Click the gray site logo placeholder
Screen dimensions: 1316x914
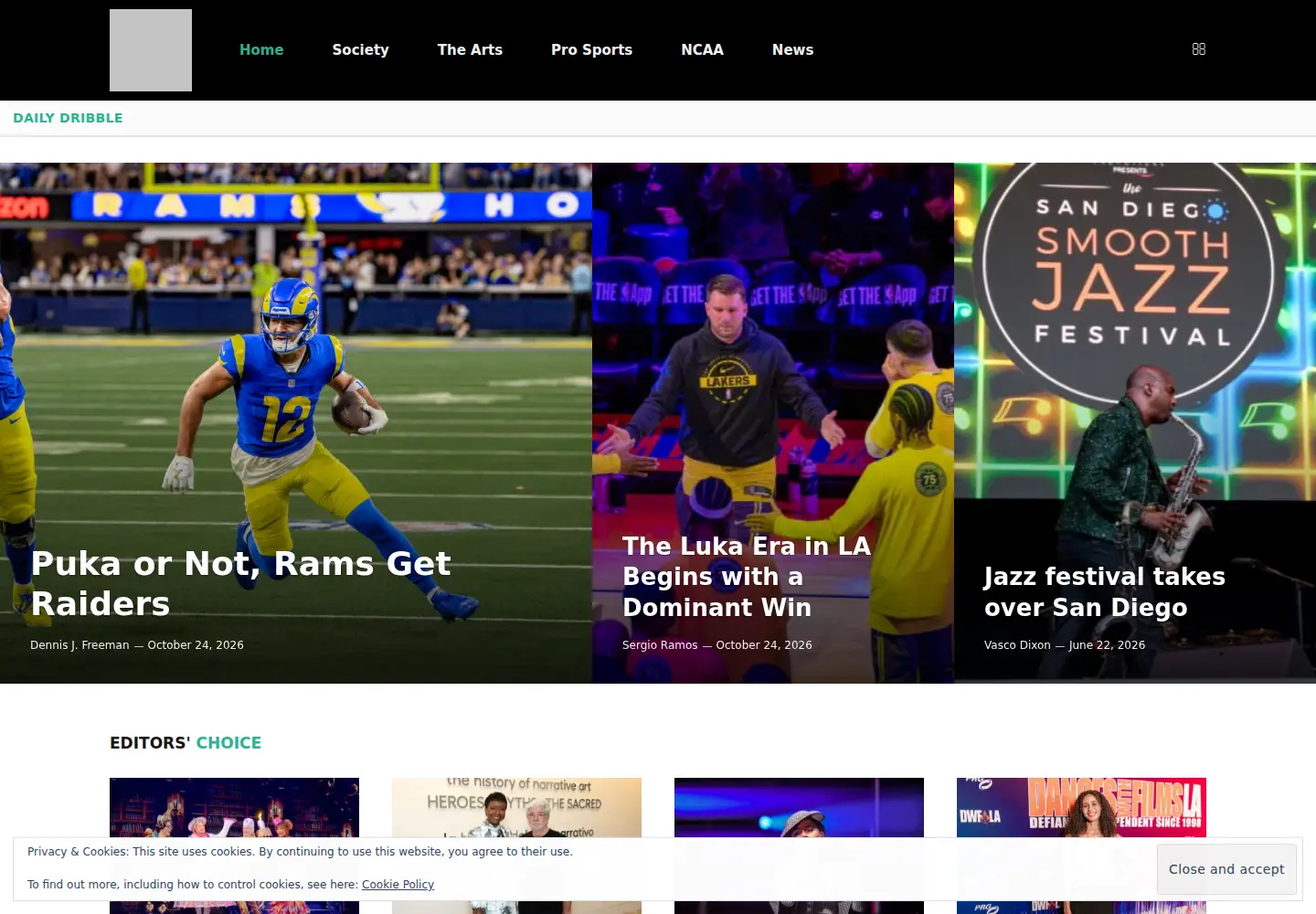(151, 50)
